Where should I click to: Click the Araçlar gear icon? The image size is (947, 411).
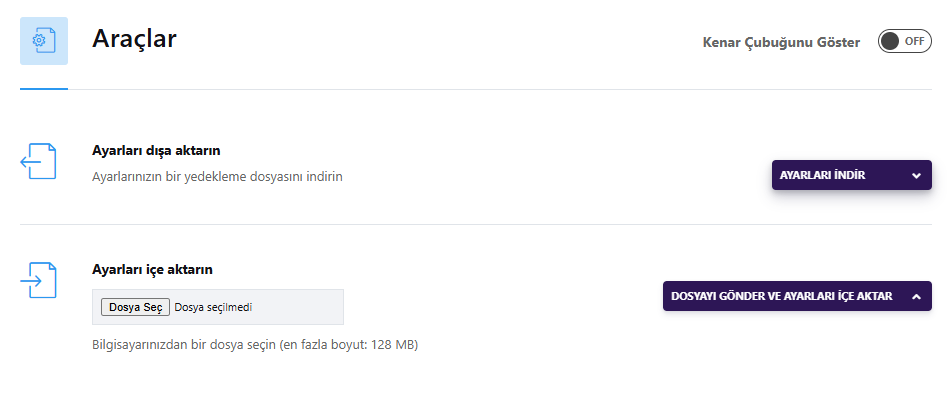[44, 41]
